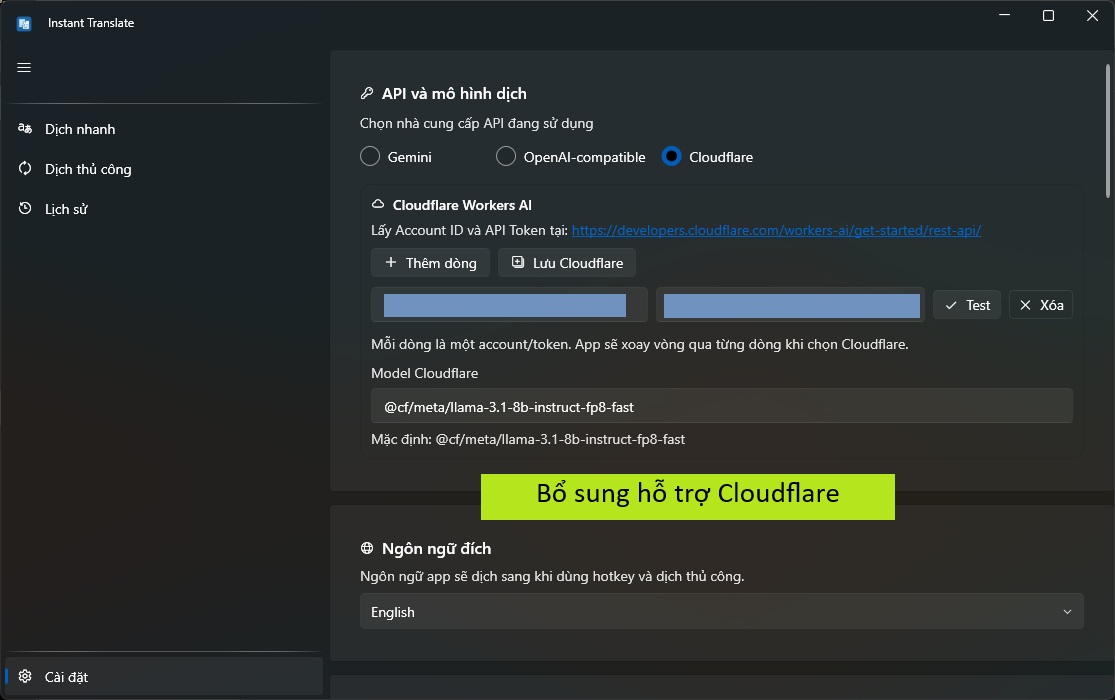Image resolution: width=1115 pixels, height=700 pixels.
Task: Click the Instant Translate app icon
Action: tap(24, 23)
